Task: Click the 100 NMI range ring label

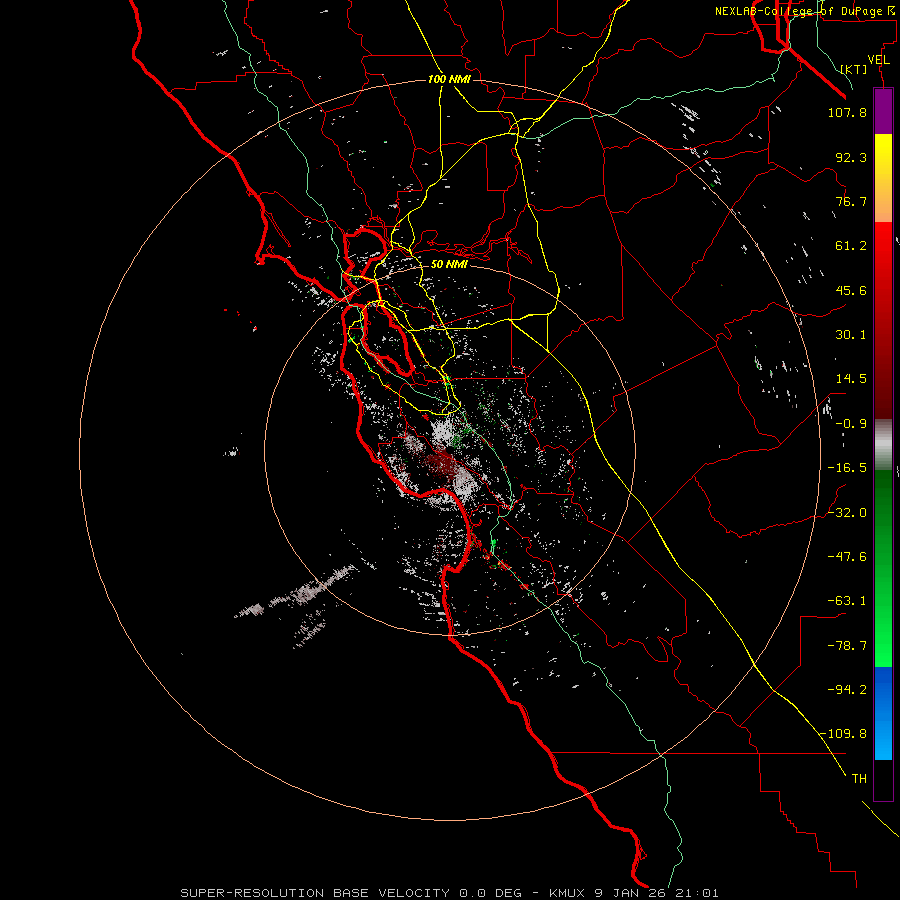Action: (449, 79)
